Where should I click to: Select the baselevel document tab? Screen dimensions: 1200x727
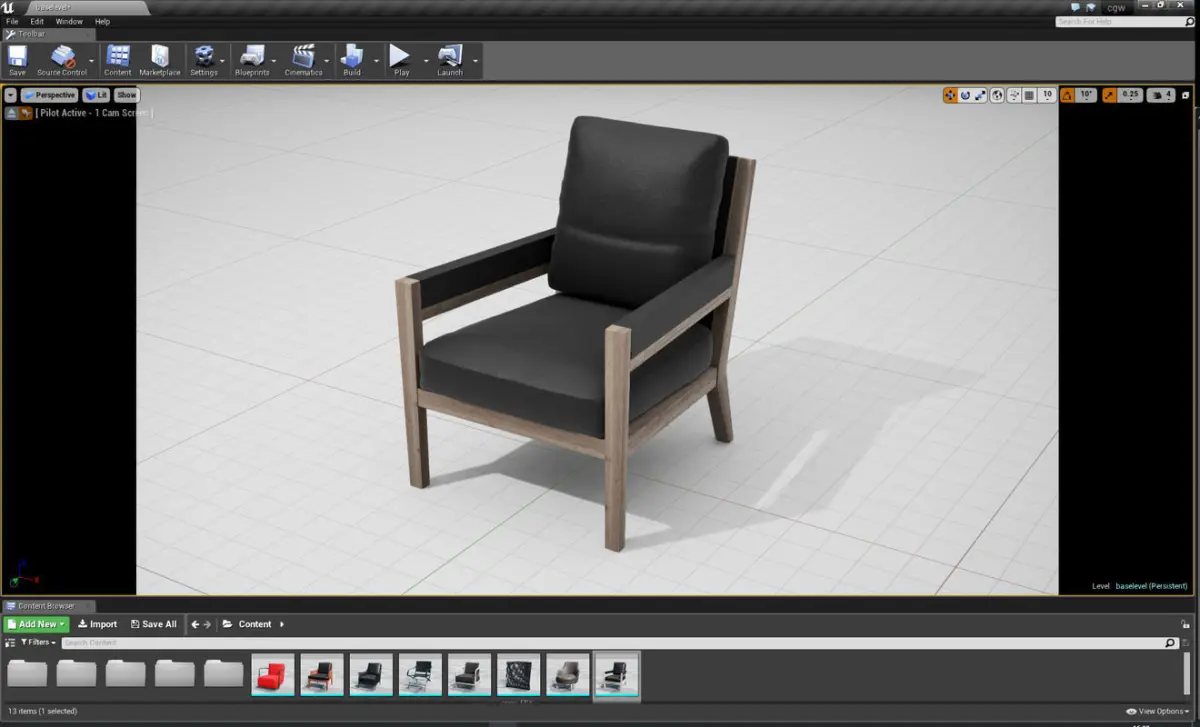(x=86, y=8)
